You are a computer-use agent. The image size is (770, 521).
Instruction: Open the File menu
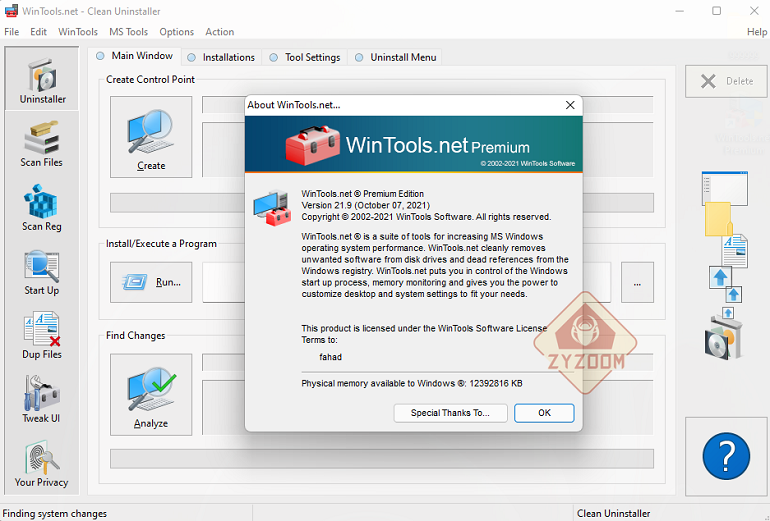pyautogui.click(x=12, y=32)
